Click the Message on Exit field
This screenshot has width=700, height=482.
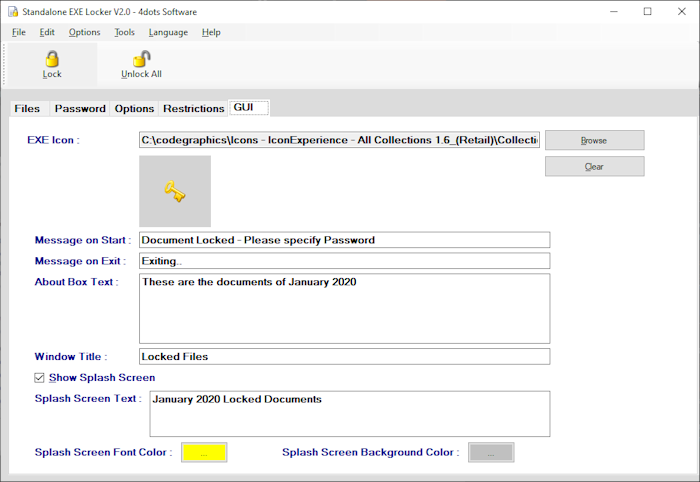344,261
